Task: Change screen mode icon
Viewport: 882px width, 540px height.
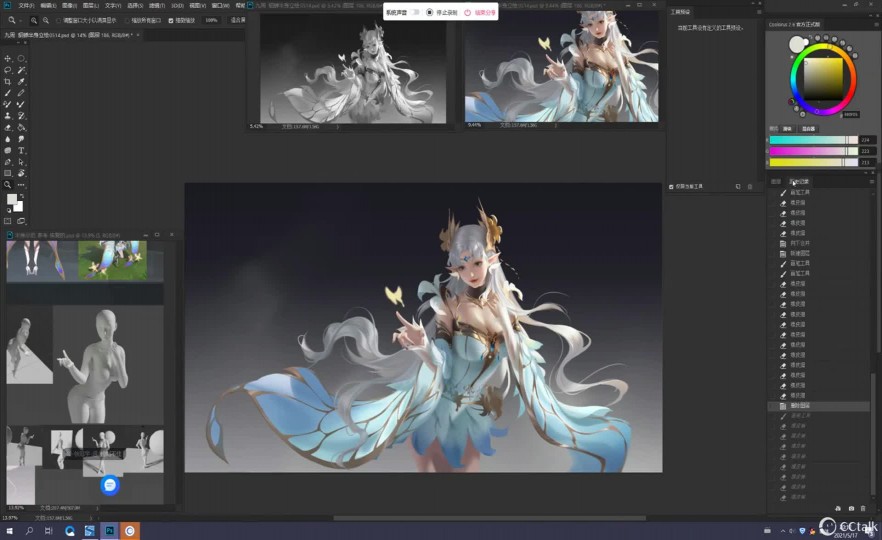Action: [21, 221]
